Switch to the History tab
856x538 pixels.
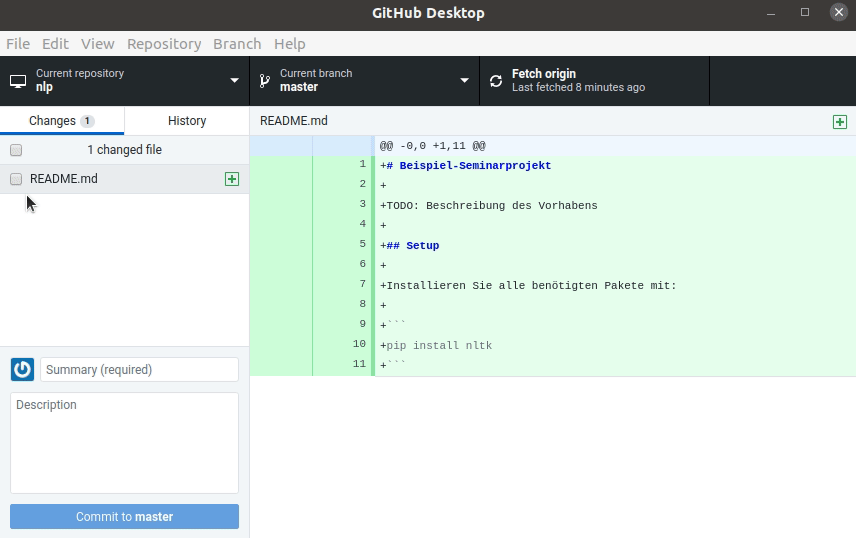coord(187,121)
